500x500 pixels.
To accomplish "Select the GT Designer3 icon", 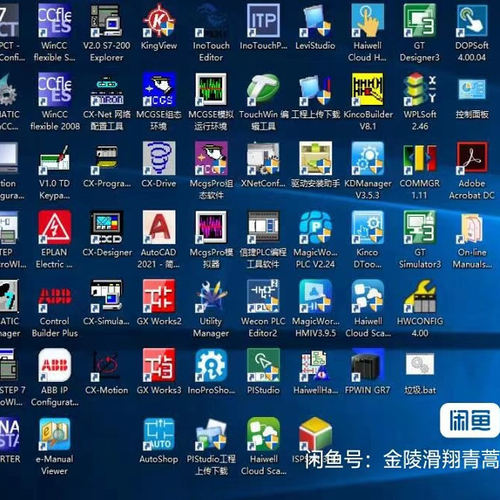I will pyautogui.click(x=420, y=21).
